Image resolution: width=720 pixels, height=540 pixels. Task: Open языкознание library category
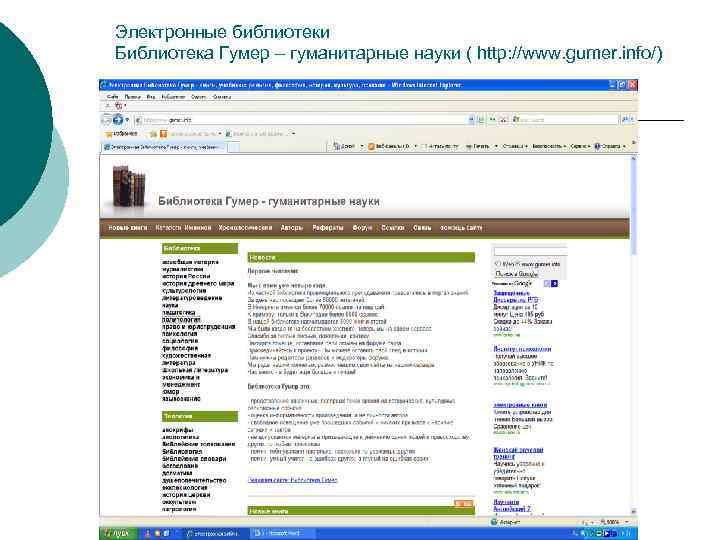[181, 399]
